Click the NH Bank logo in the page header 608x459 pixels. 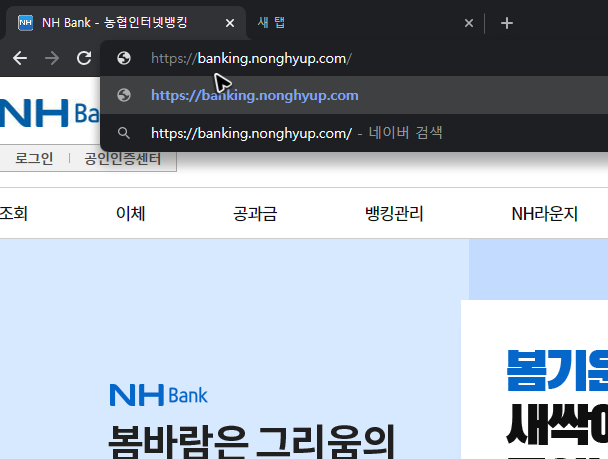[x=50, y=113]
